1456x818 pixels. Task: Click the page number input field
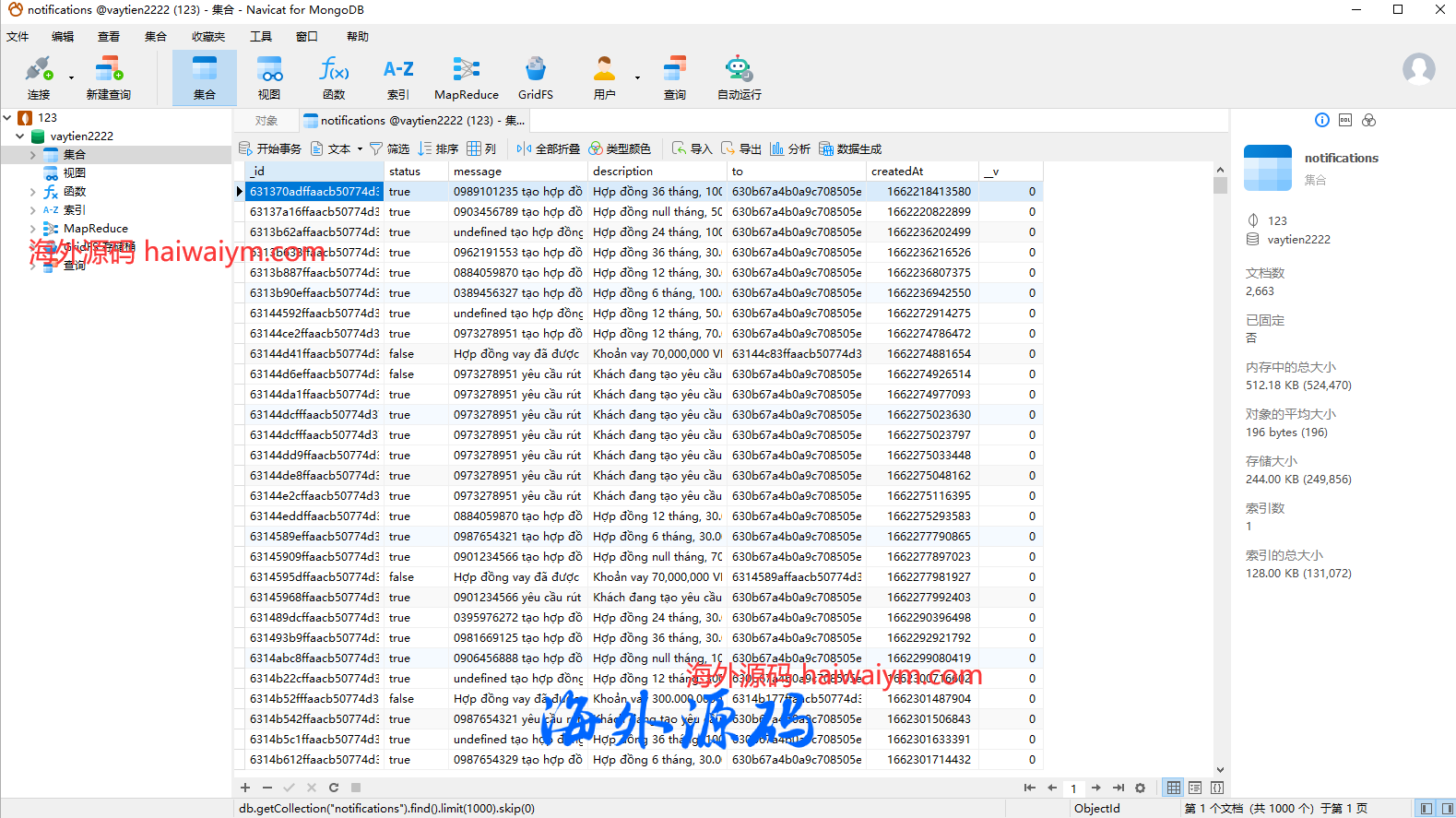[1073, 788]
